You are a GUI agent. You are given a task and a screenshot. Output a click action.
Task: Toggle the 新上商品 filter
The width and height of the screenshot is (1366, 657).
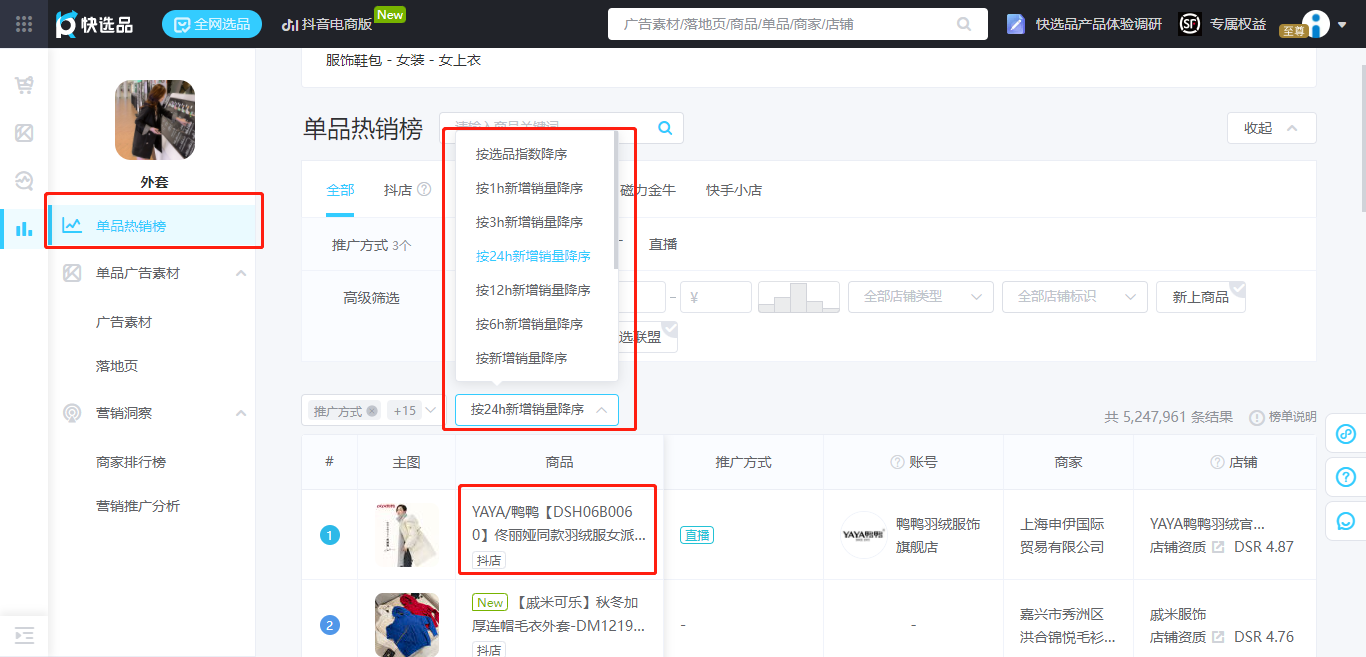tap(1201, 297)
